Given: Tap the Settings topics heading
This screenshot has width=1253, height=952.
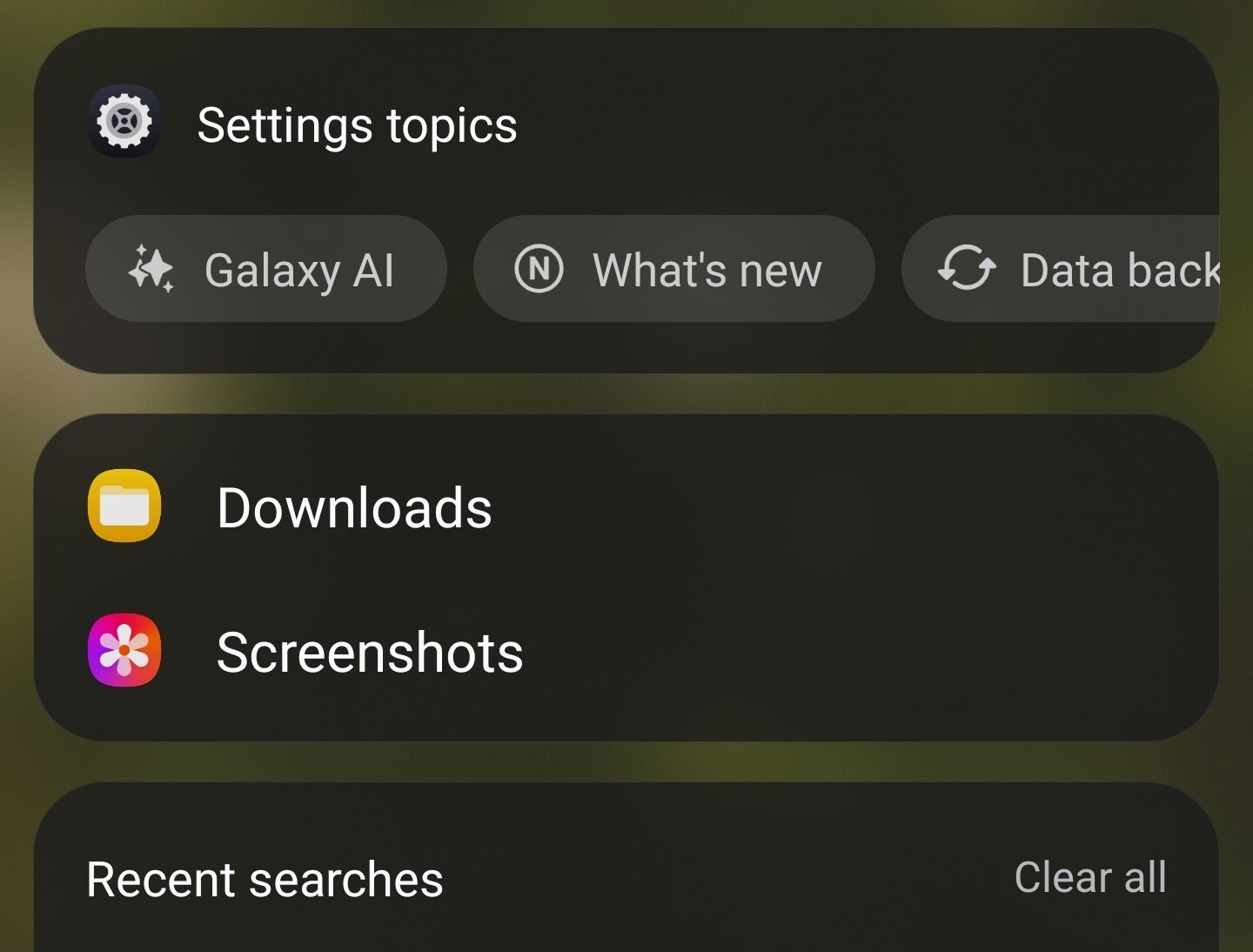Looking at the screenshot, I should [357, 125].
